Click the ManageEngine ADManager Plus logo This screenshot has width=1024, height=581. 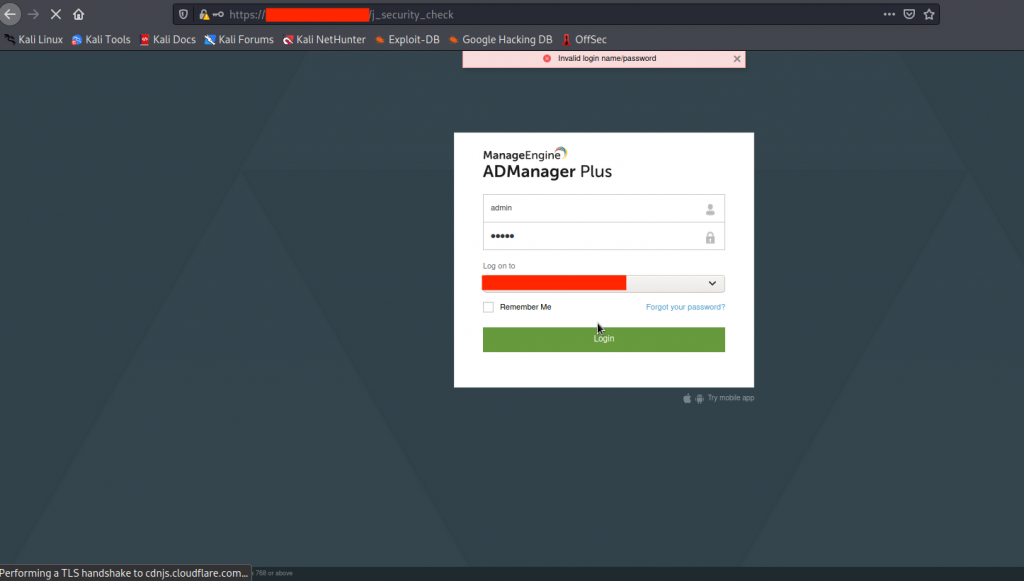547,164
